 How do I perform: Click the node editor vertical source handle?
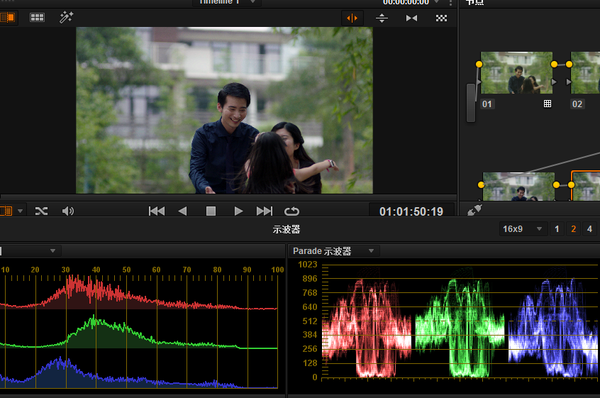(471, 103)
